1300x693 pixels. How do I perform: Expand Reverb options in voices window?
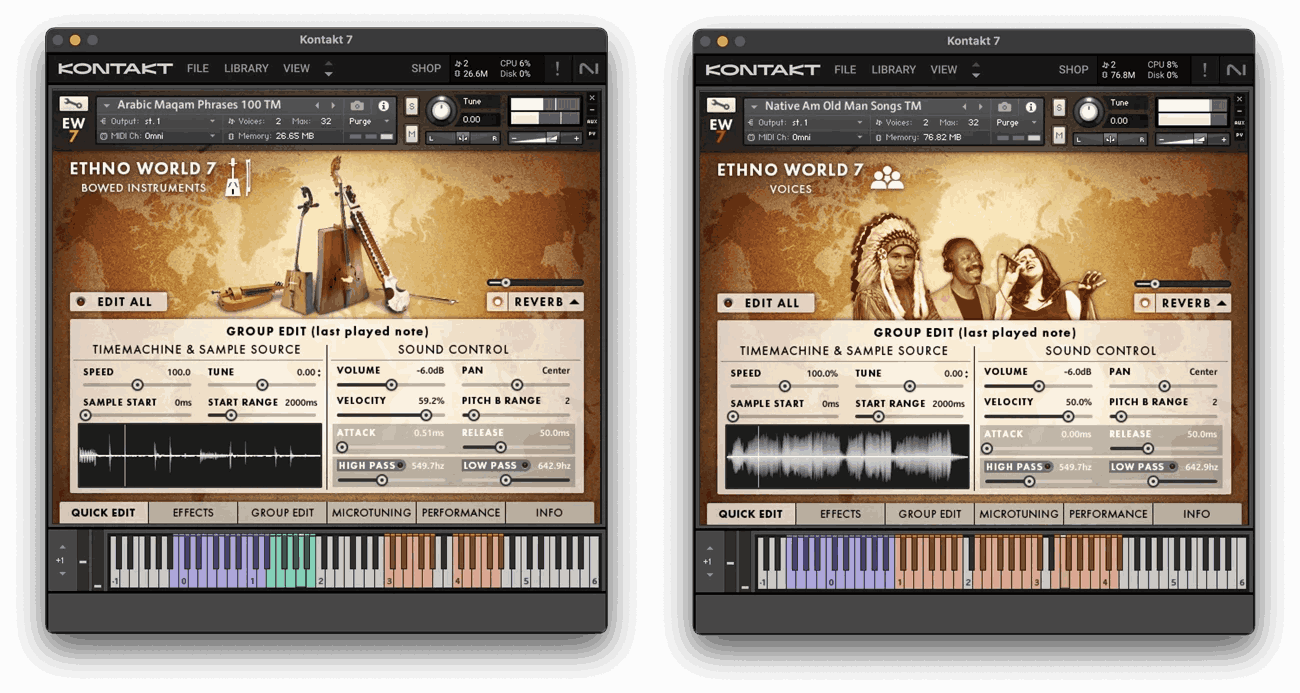click(x=1222, y=303)
